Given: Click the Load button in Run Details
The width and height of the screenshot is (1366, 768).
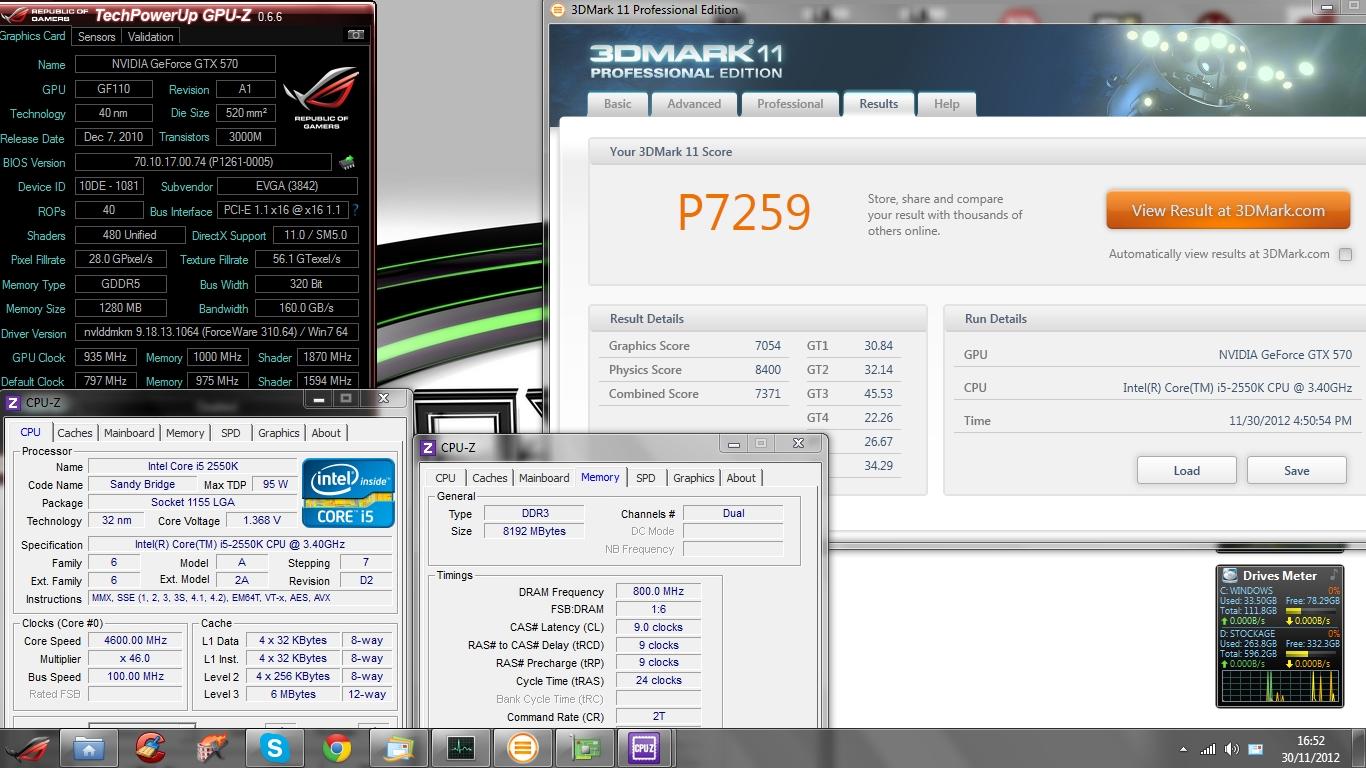Looking at the screenshot, I should [1186, 471].
